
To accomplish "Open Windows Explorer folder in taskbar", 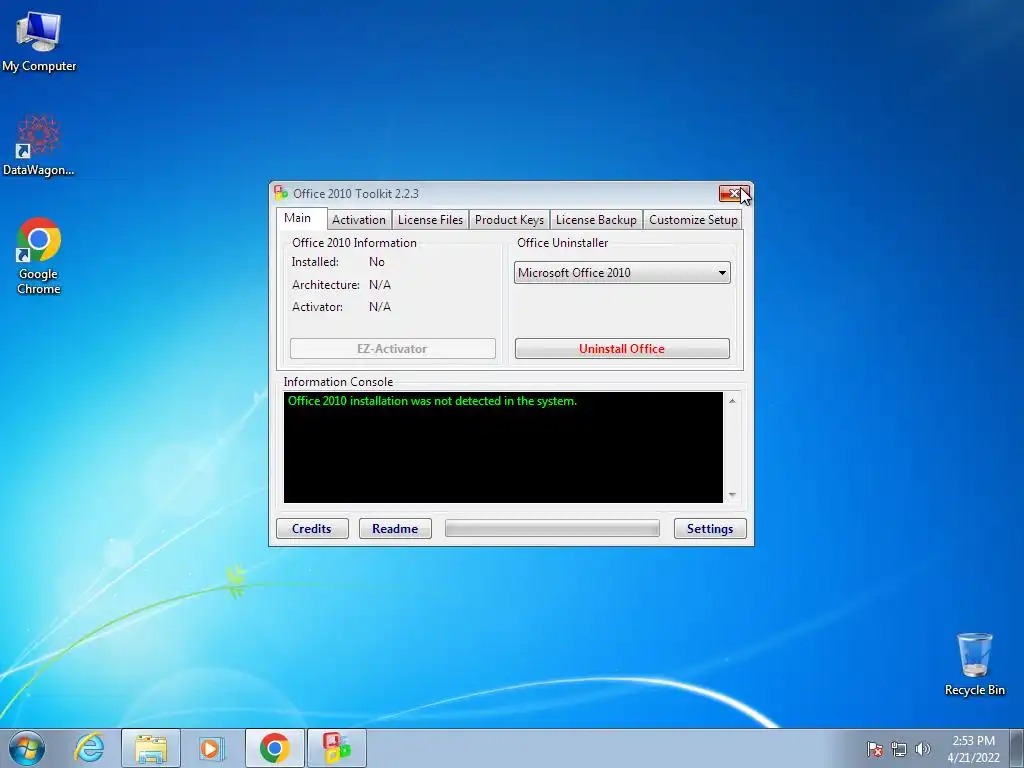I will pyautogui.click(x=151, y=748).
